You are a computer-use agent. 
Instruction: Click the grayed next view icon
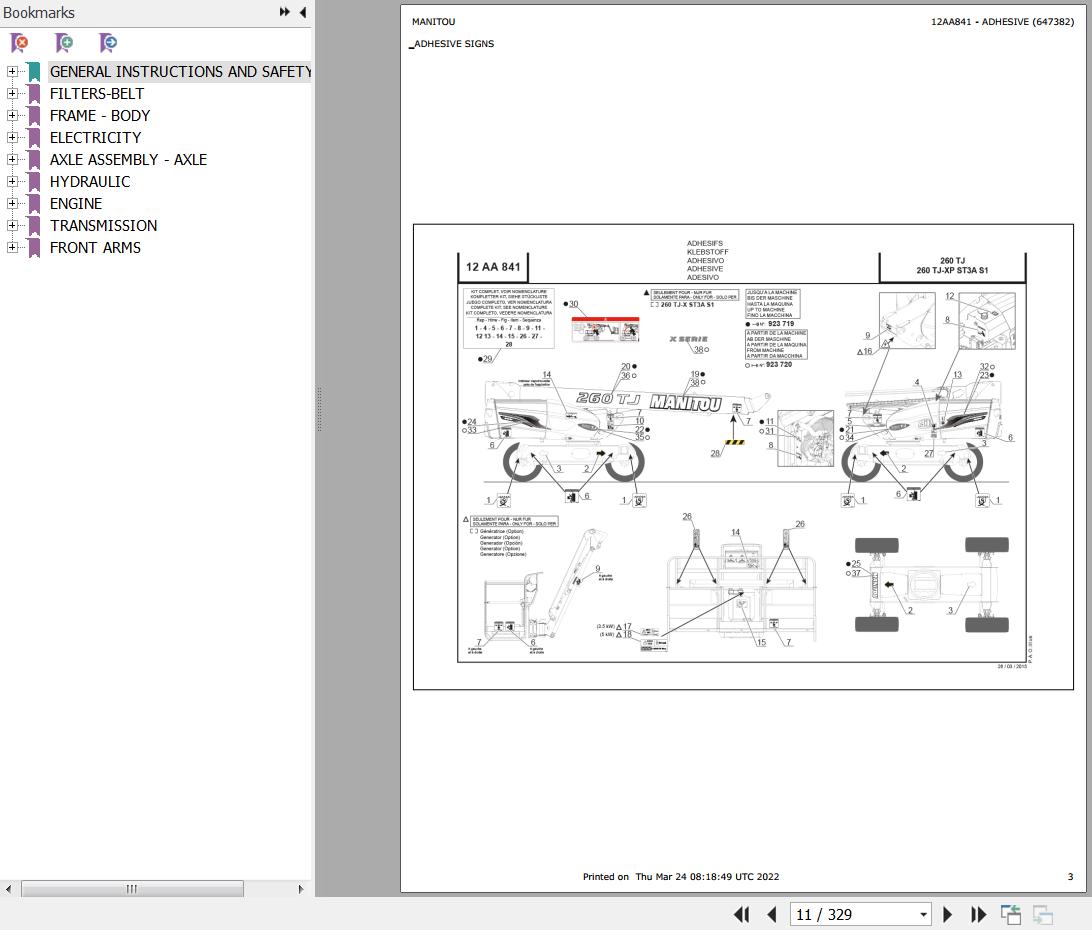[x=1043, y=914]
